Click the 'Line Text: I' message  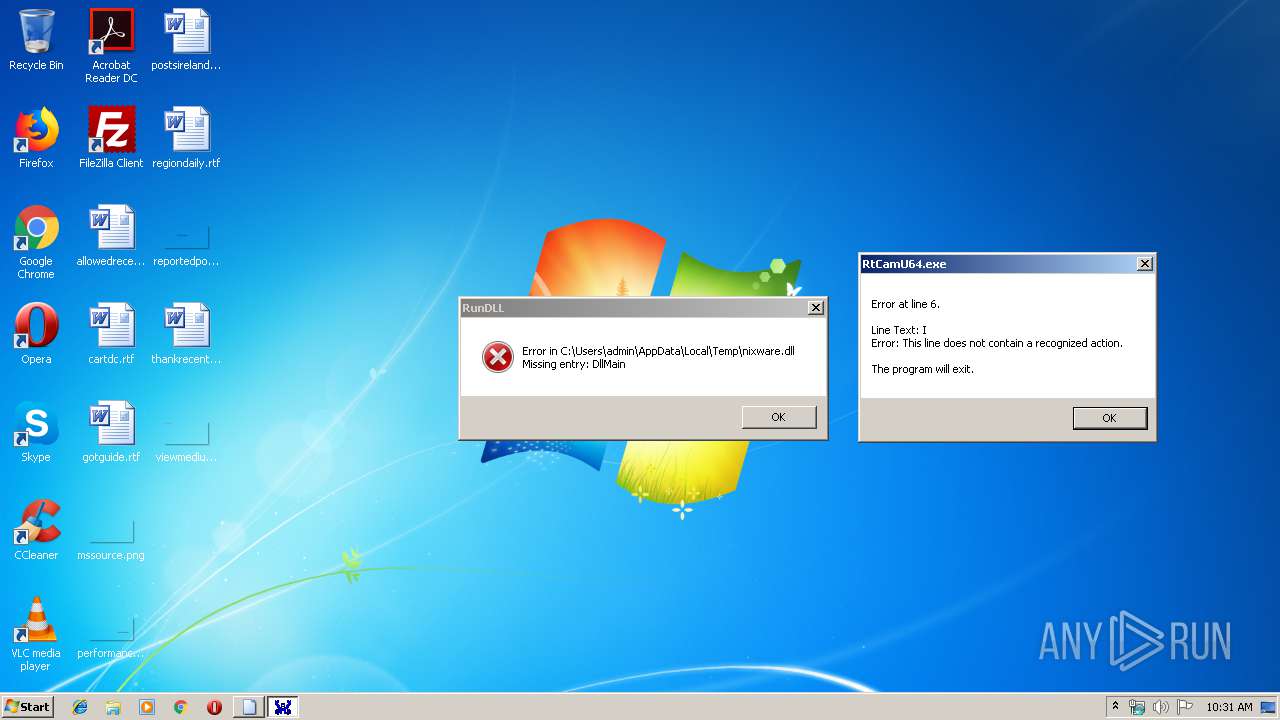899,330
